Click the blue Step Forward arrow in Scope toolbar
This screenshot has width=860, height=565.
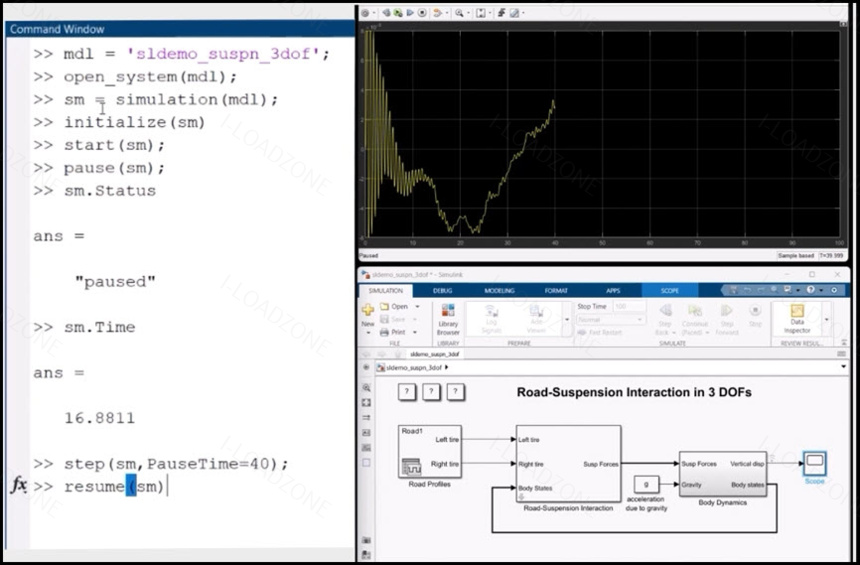(x=410, y=13)
